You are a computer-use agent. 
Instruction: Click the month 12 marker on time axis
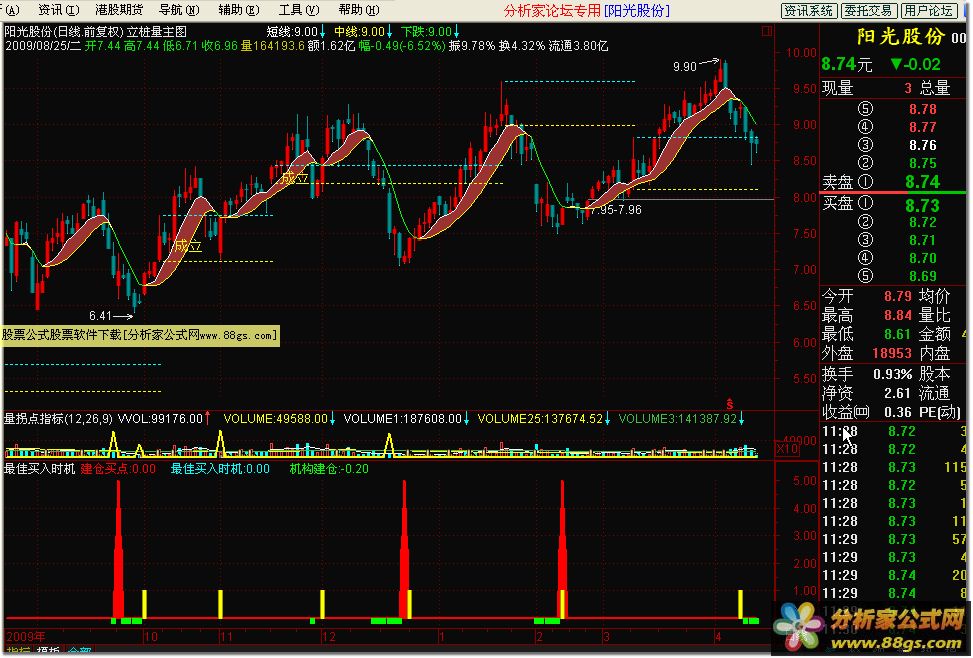point(328,637)
